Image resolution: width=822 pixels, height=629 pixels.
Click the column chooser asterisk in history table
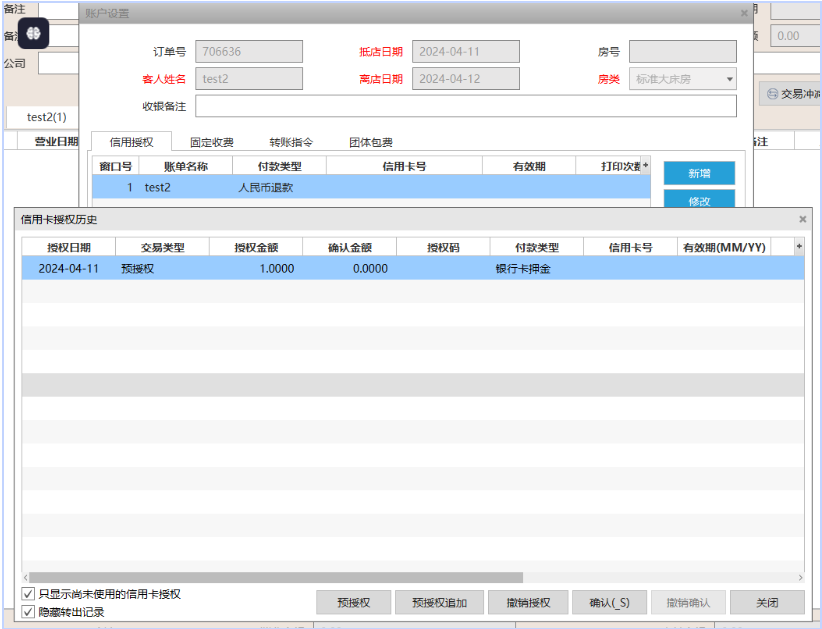(x=798, y=247)
